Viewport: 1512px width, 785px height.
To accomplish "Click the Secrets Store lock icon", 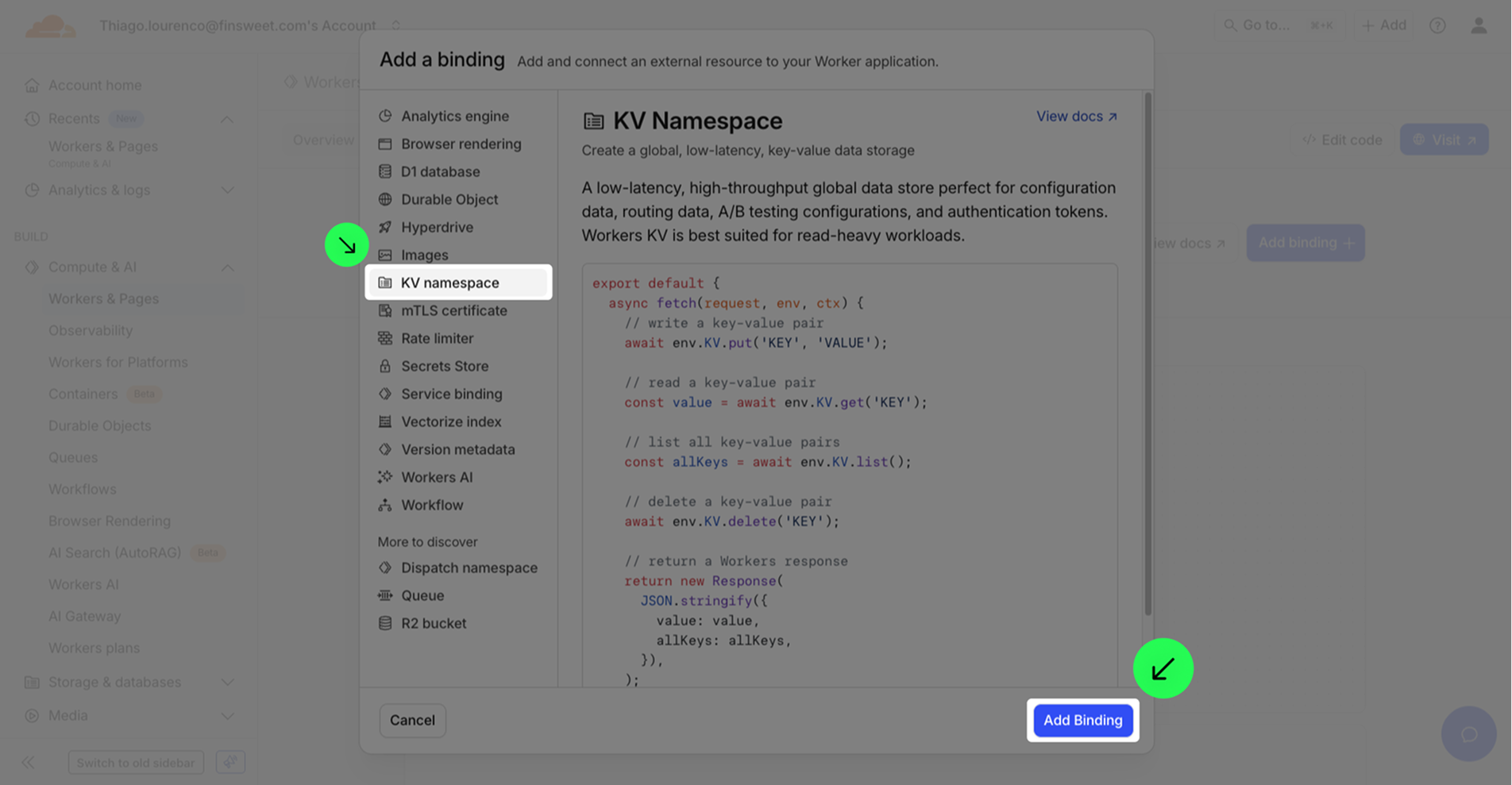I will (385, 366).
